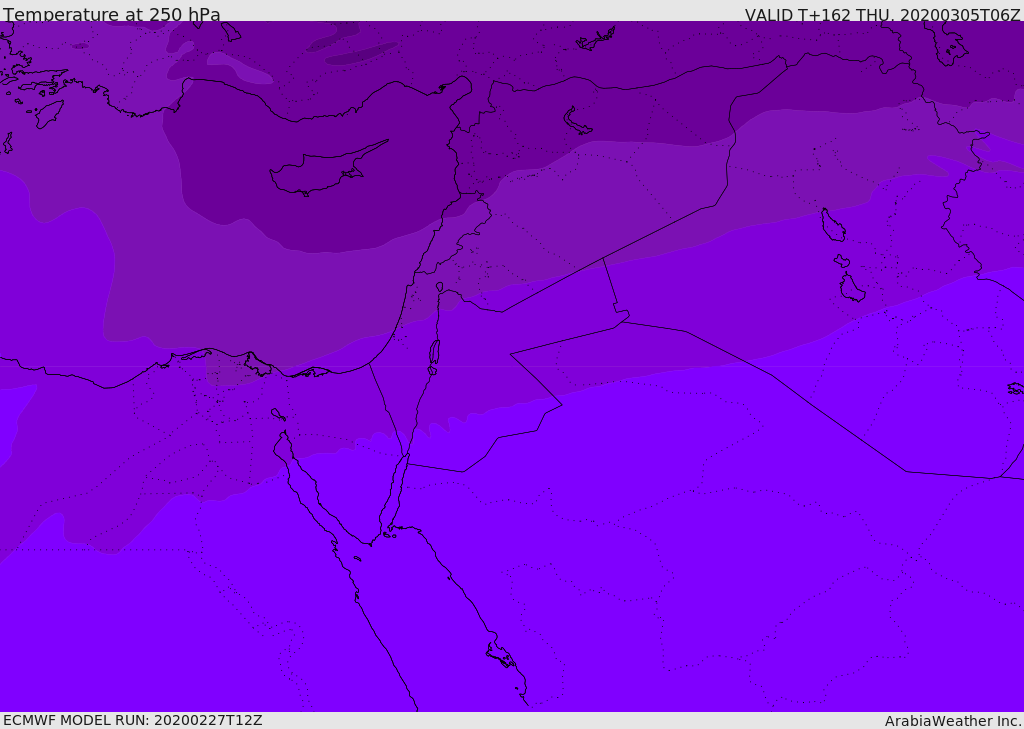Click the 'ArabiaWeather Inc.' credit text
The image size is (1024, 729).
point(953,721)
